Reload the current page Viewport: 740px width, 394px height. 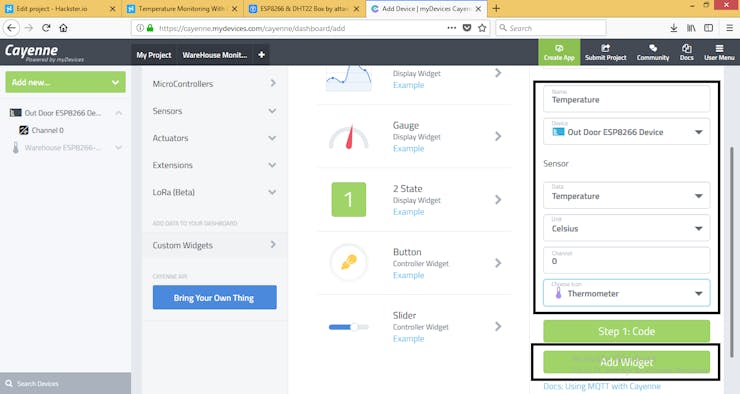[46, 28]
